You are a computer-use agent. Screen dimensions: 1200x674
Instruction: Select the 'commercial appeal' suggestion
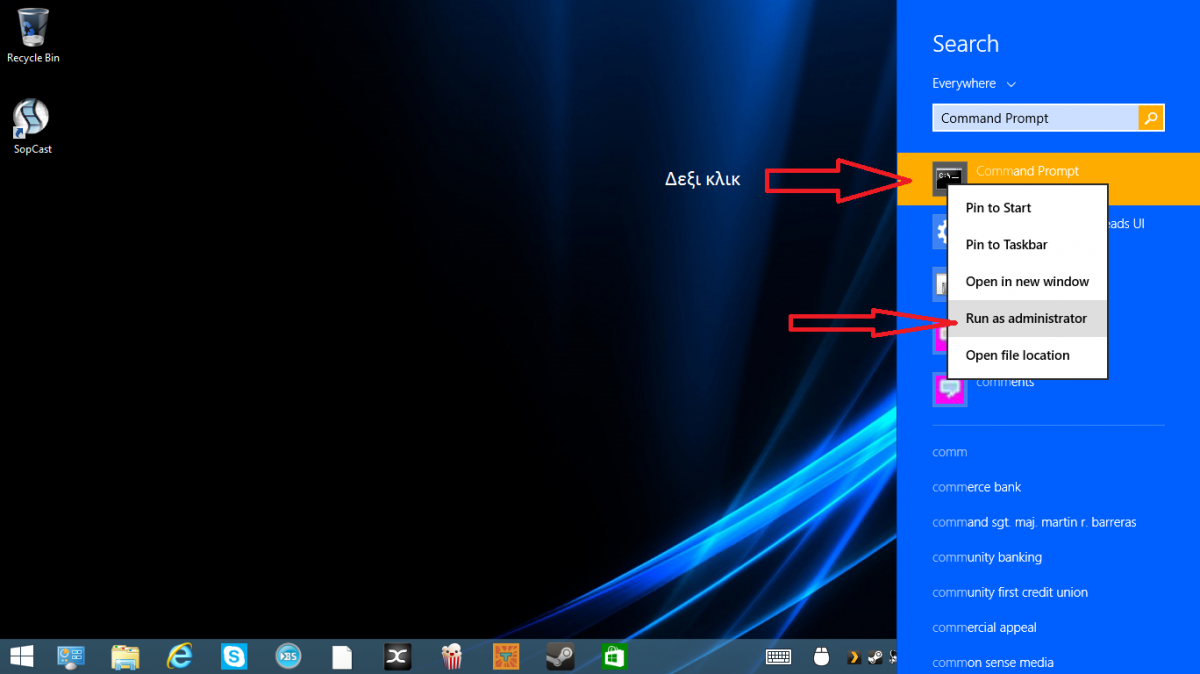pos(984,628)
